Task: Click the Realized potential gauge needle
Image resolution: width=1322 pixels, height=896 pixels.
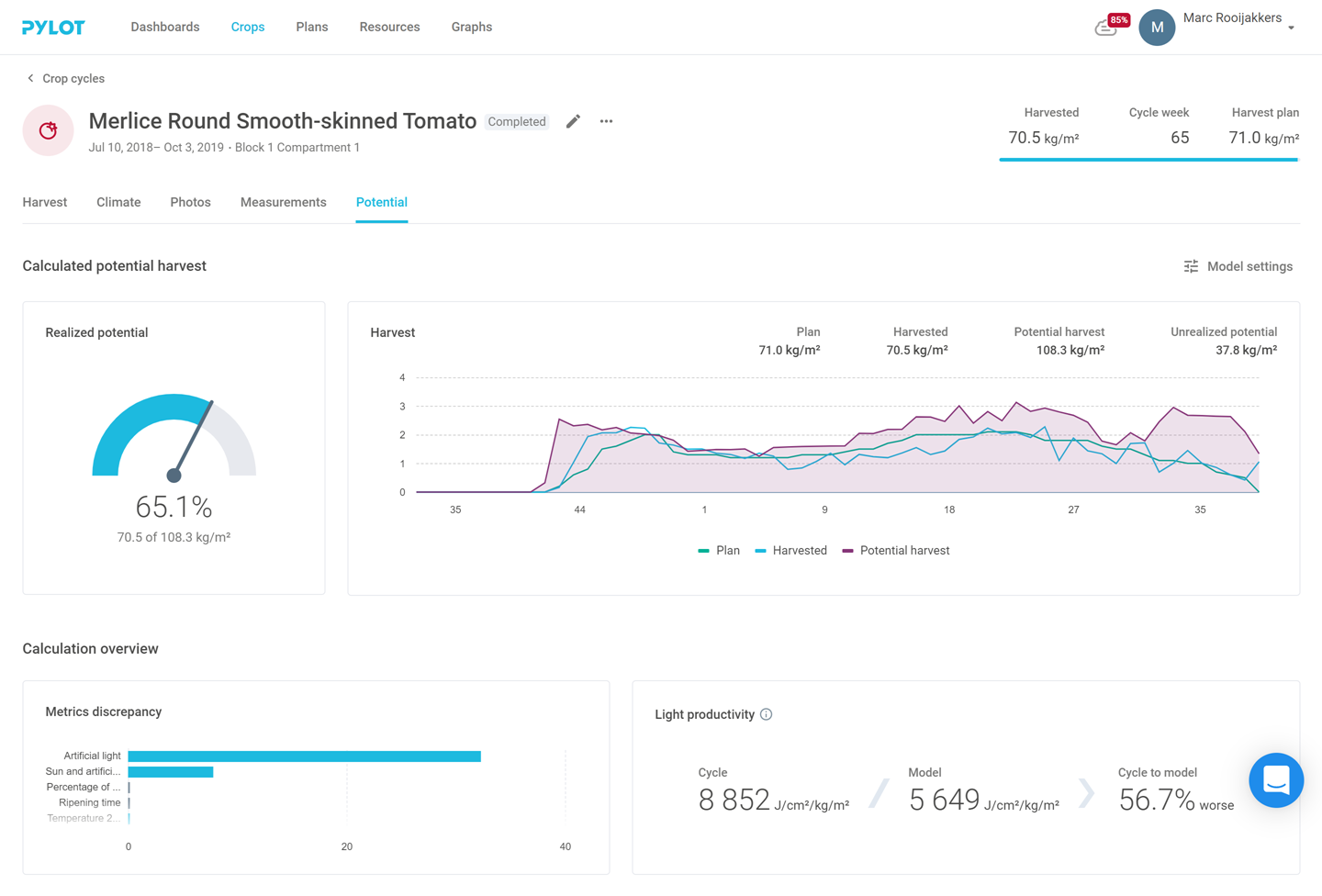Action: 193,438
